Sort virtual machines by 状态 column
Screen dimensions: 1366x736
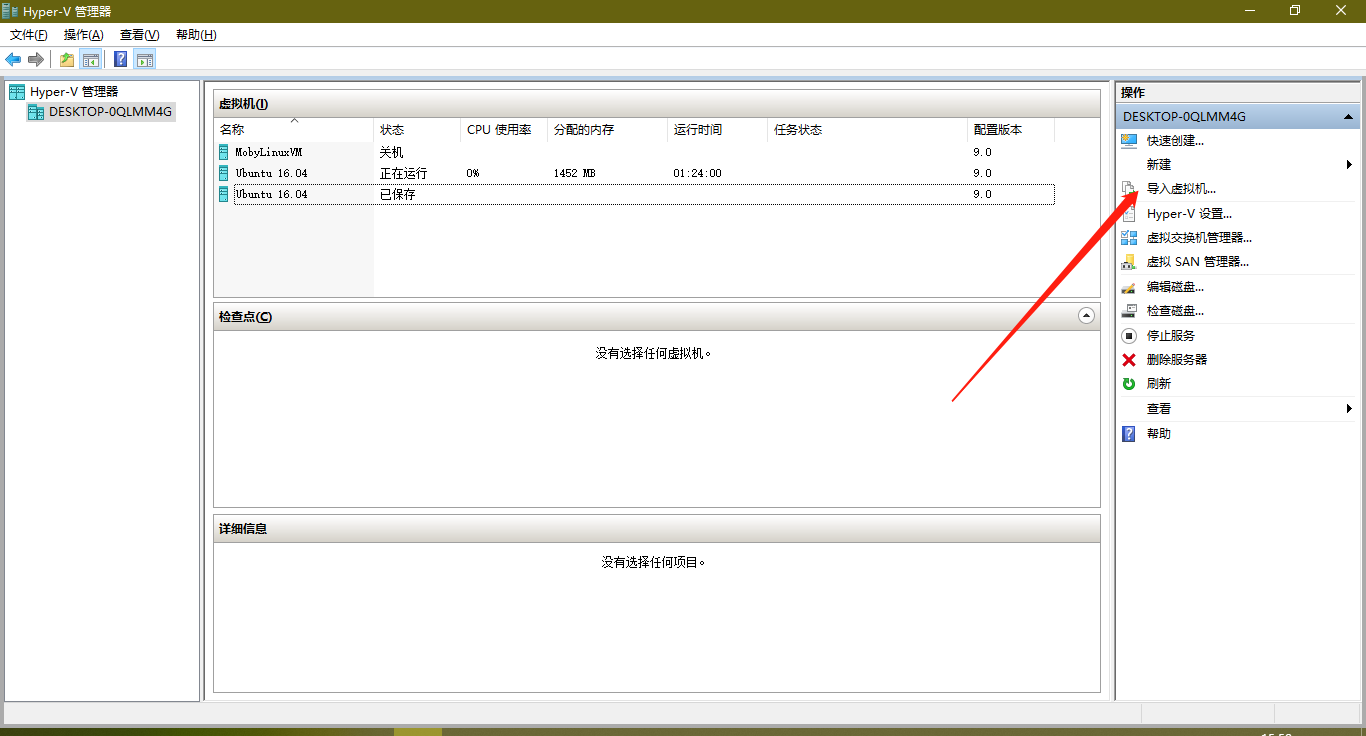[x=417, y=130]
